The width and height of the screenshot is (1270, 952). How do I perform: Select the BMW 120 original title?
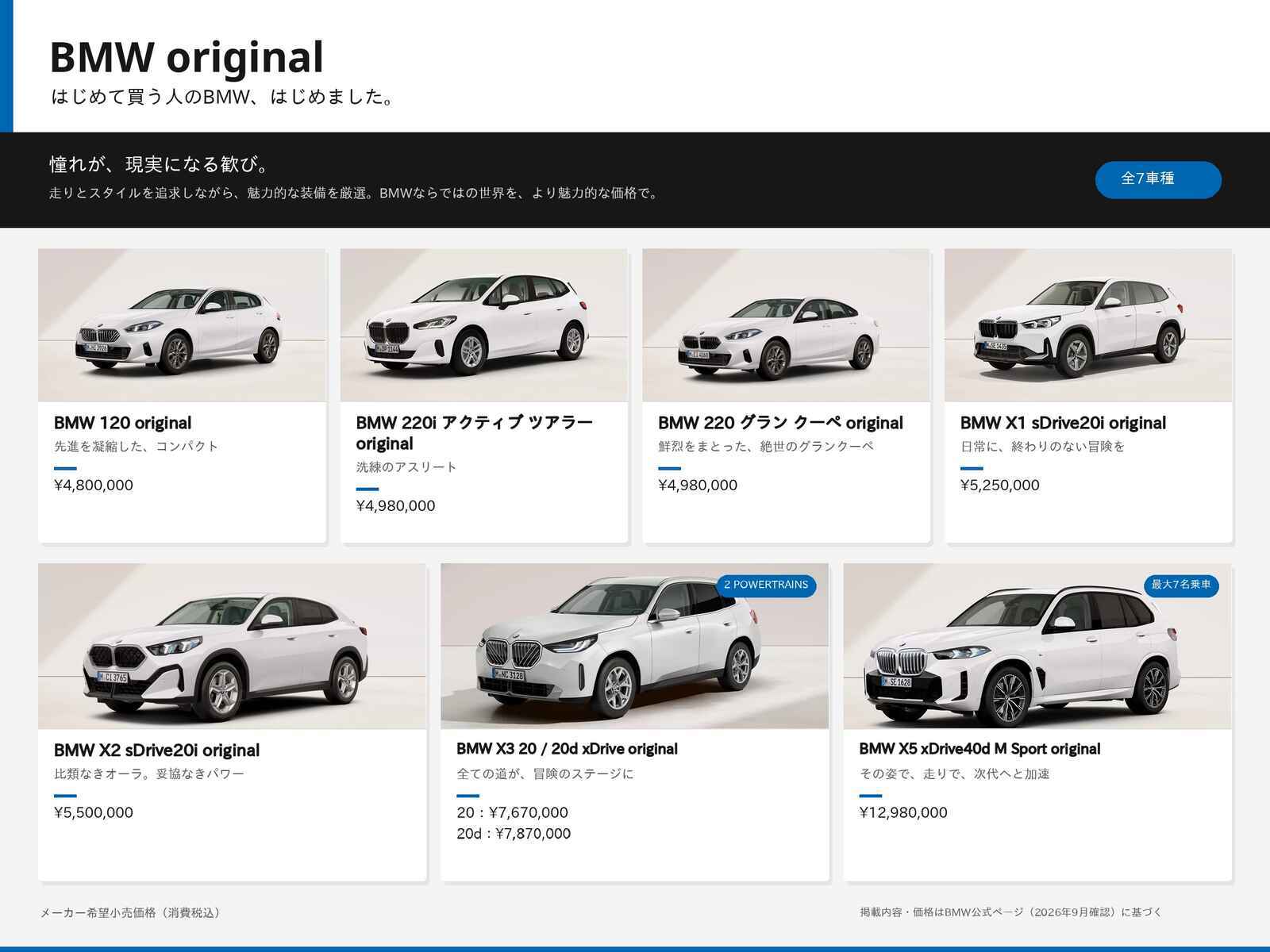point(123,423)
